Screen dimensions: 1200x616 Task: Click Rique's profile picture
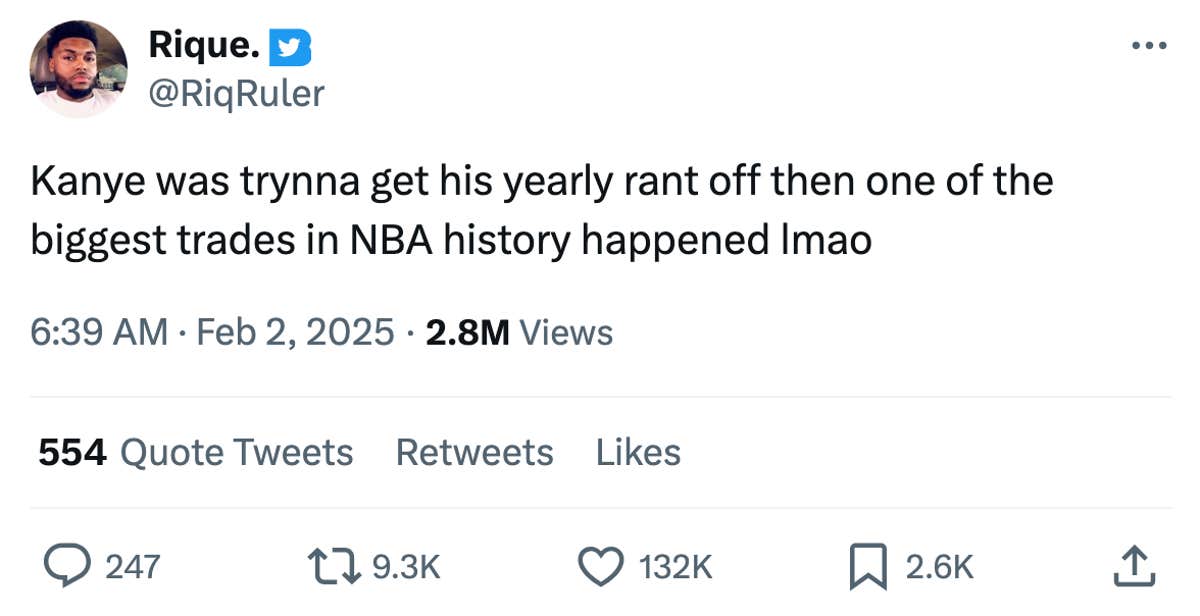pyautogui.click(x=78, y=68)
